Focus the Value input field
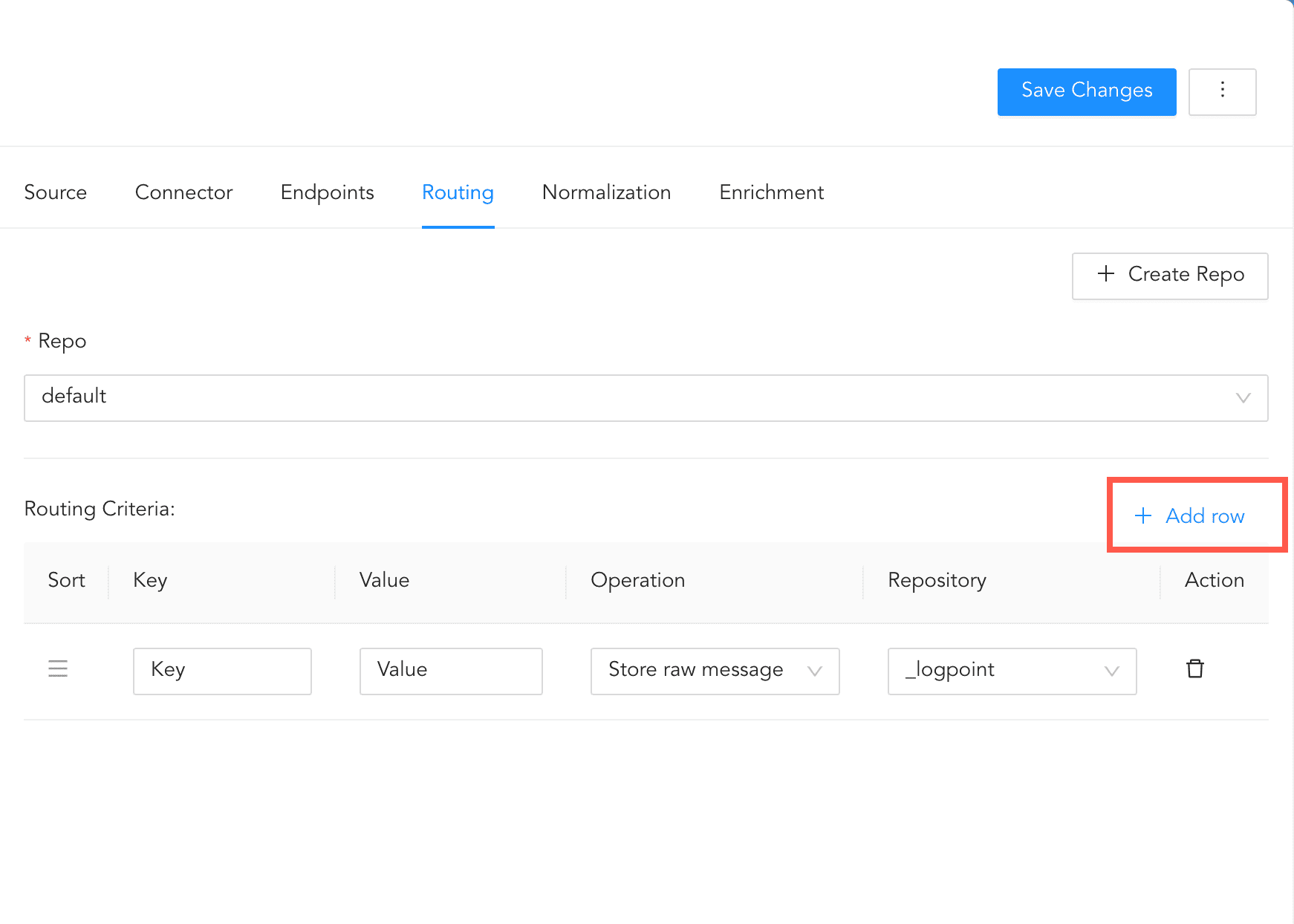This screenshot has width=1294, height=924. tap(451, 671)
